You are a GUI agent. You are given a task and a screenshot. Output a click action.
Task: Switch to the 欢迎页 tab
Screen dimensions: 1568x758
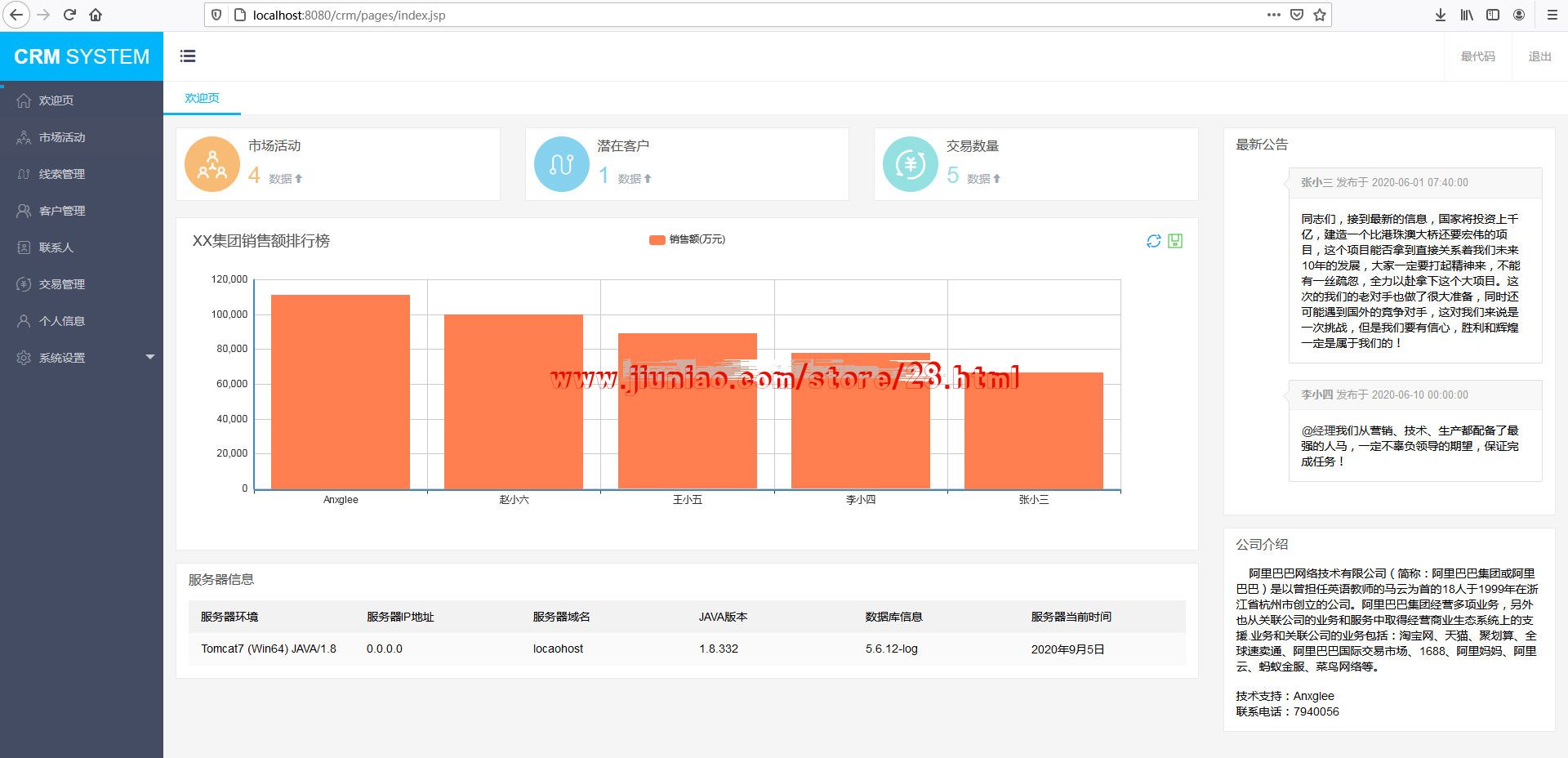202,98
